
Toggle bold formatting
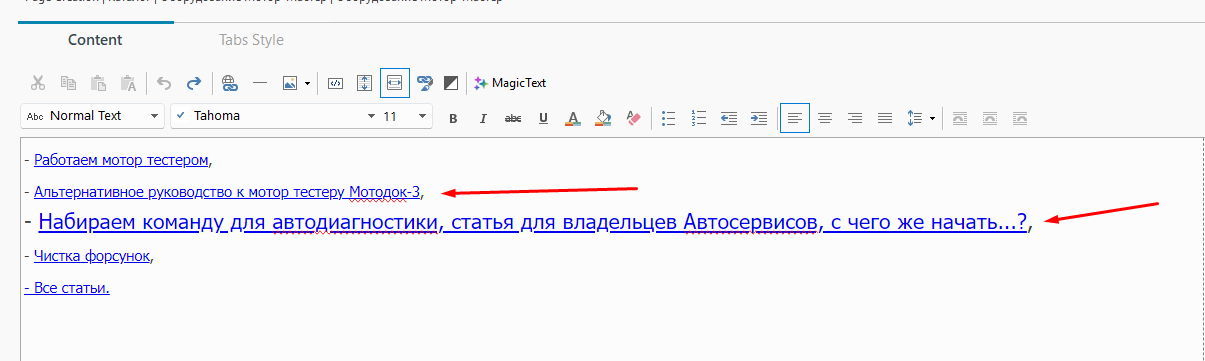(x=453, y=118)
